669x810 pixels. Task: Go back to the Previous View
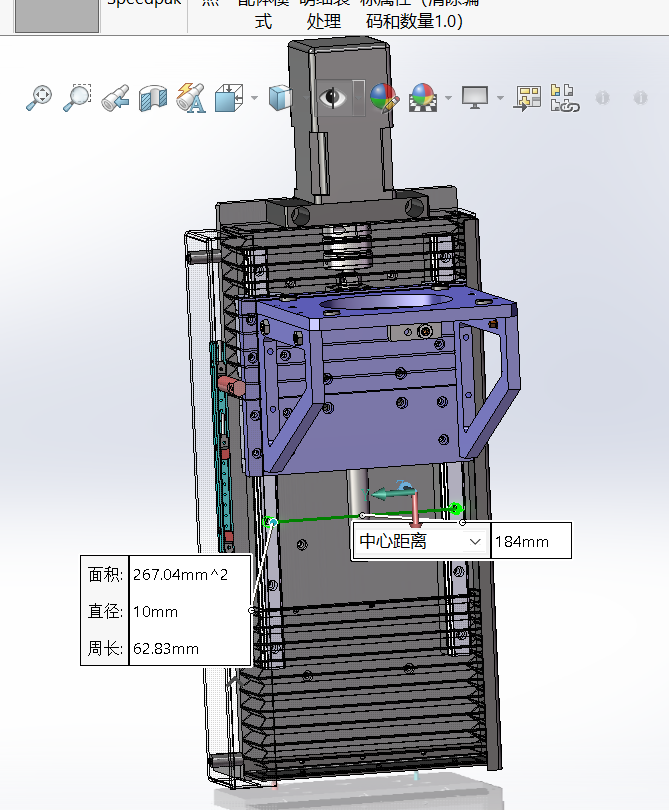(115, 98)
